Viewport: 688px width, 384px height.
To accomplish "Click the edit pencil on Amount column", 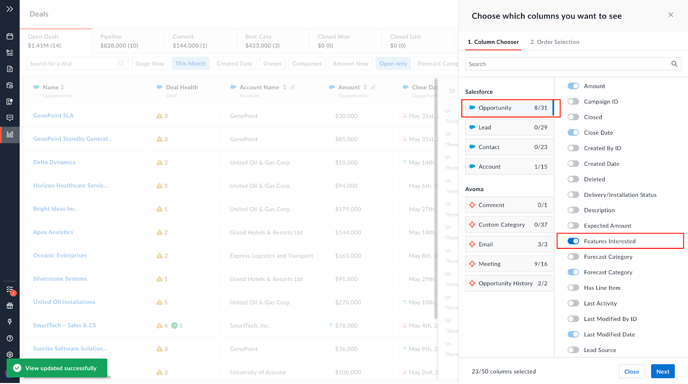I will [x=373, y=87].
